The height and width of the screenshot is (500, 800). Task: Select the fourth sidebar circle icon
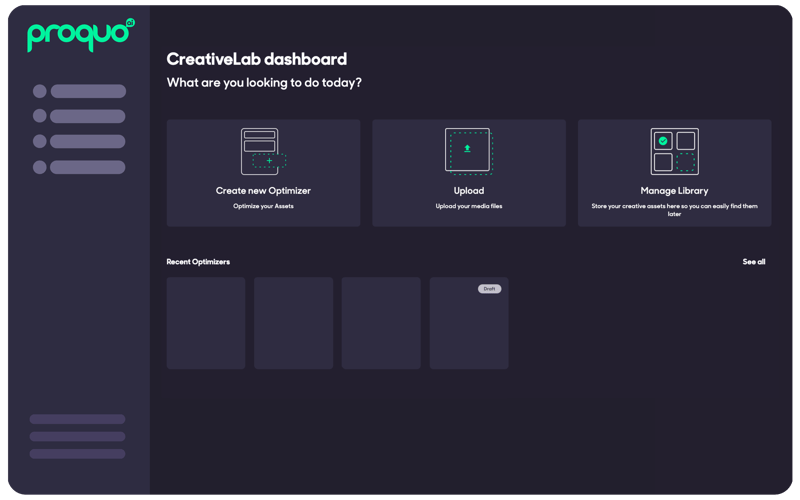[40, 167]
